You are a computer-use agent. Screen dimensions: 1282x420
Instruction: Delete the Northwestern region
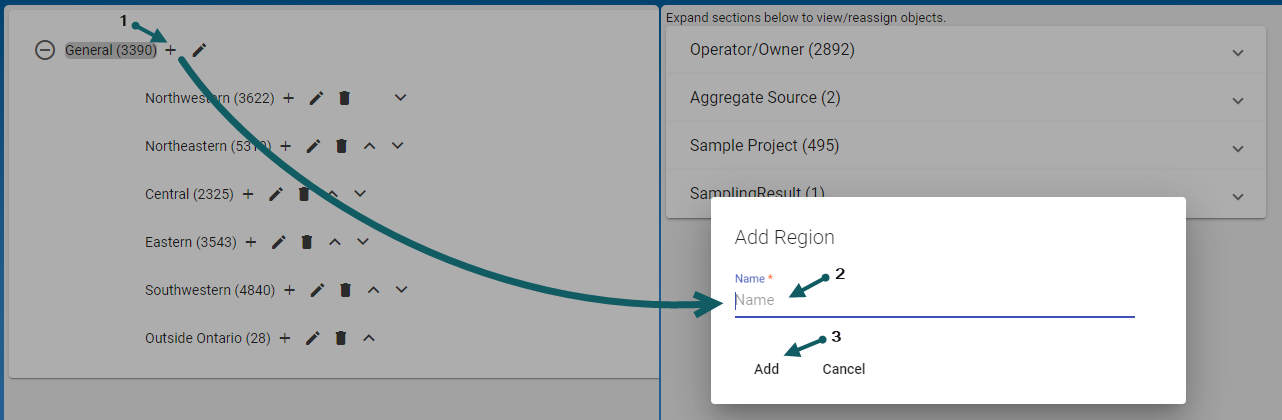tap(345, 98)
